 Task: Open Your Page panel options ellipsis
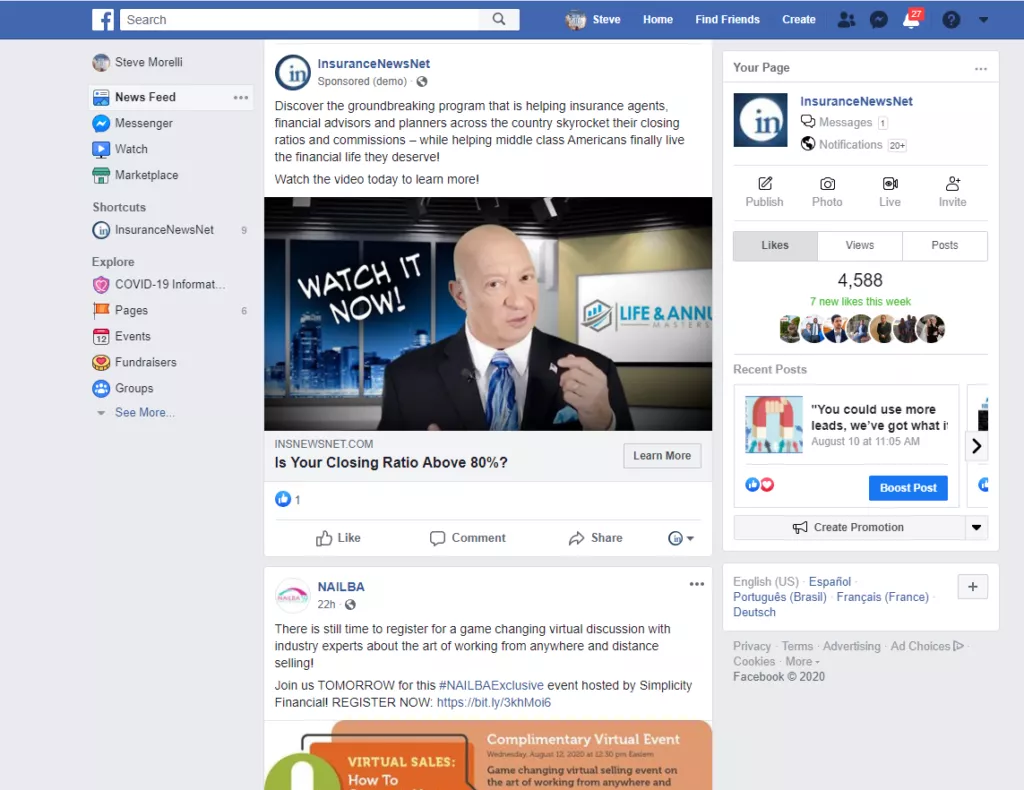(x=981, y=69)
